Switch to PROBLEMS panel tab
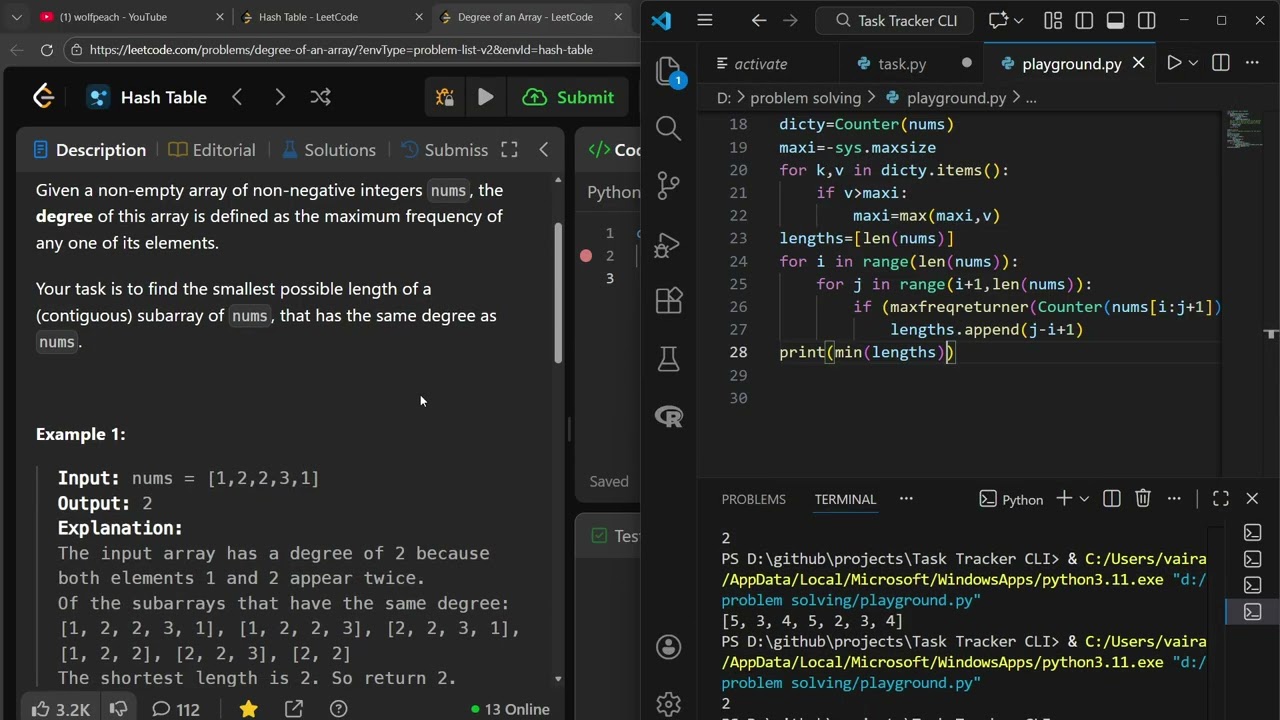Screen dimensions: 1280x720 click(x=754, y=499)
